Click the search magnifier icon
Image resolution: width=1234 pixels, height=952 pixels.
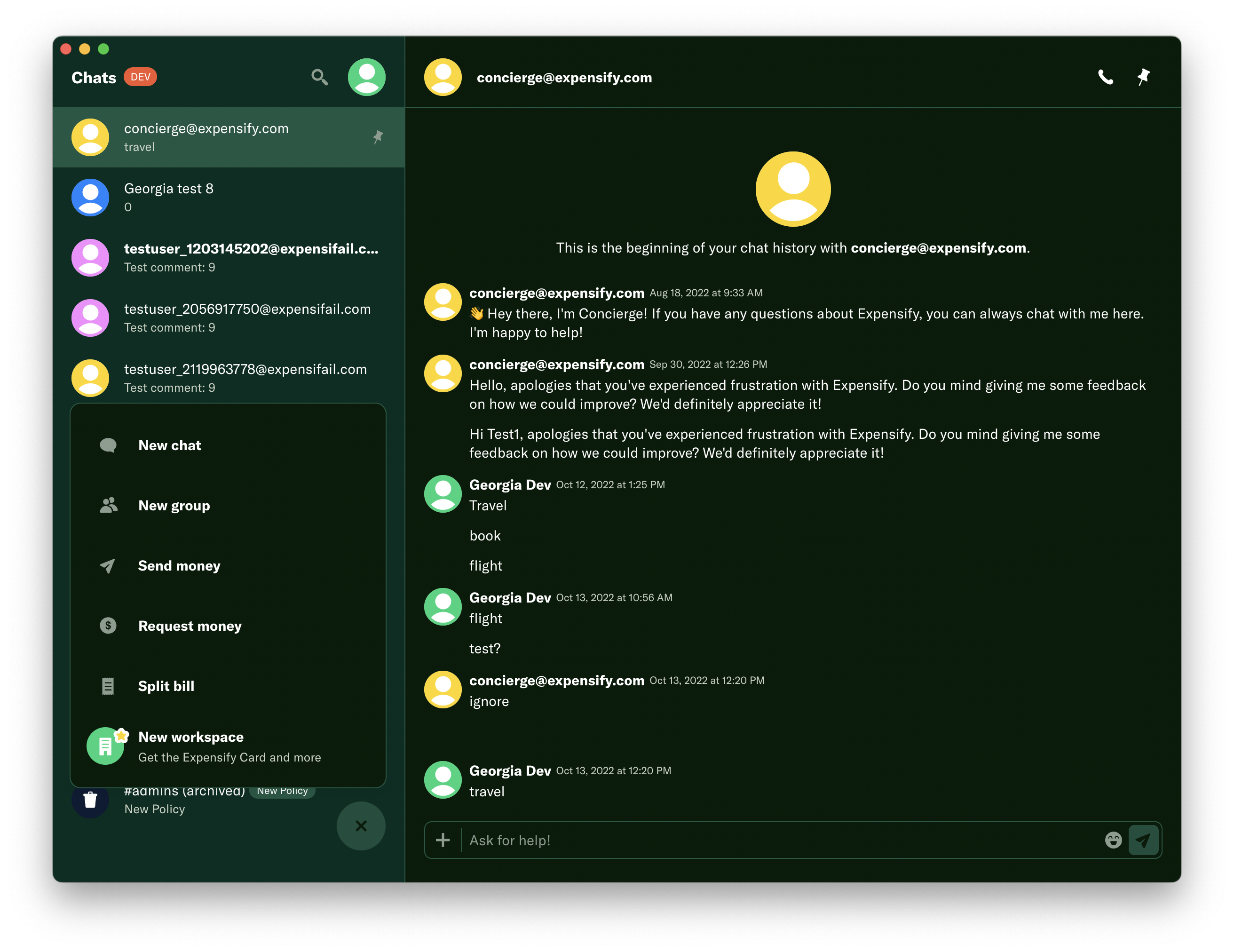click(x=319, y=77)
